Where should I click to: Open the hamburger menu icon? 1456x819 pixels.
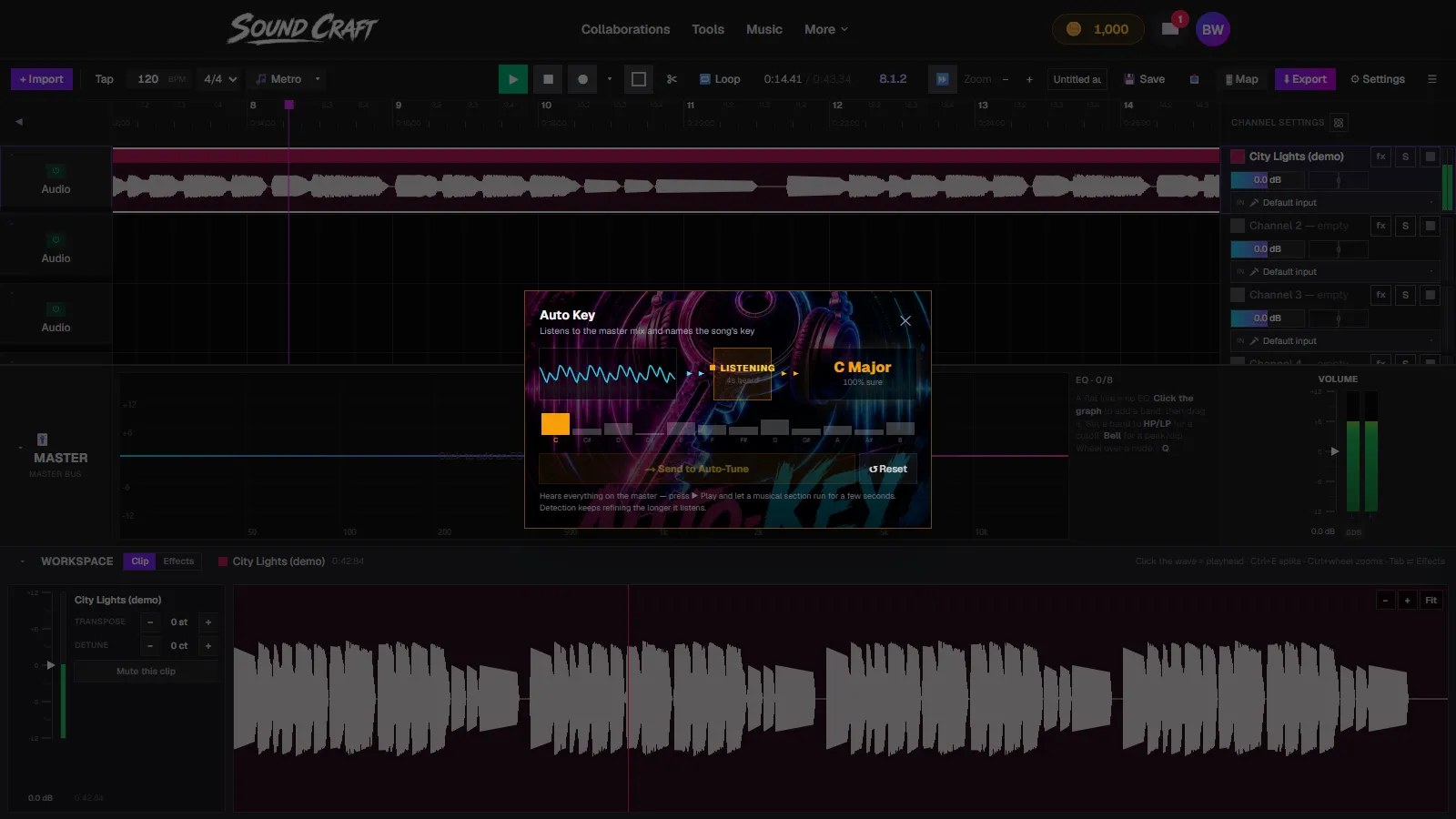pos(1431,79)
